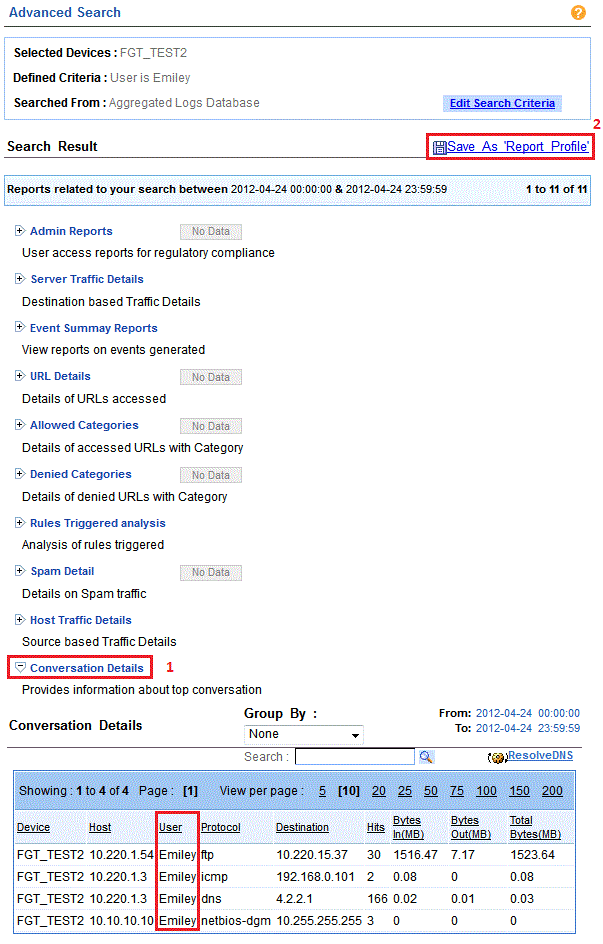Open the URL Details link
This screenshot has width=603, height=944.
coord(60,376)
